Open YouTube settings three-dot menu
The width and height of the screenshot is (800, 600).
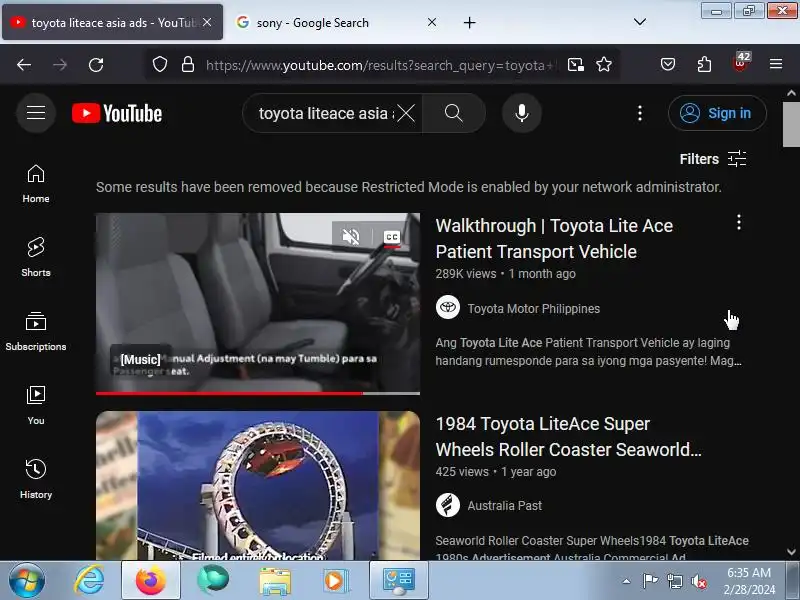(x=640, y=113)
